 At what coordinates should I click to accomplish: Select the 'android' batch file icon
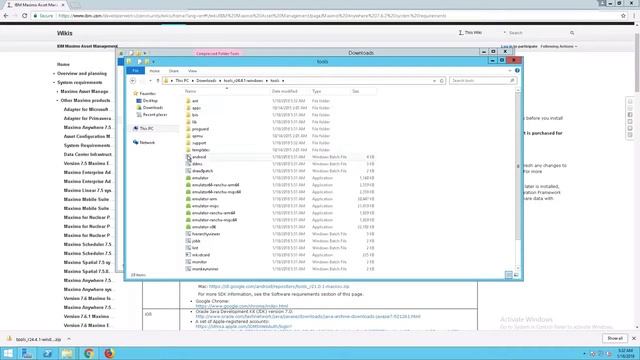click(188, 157)
